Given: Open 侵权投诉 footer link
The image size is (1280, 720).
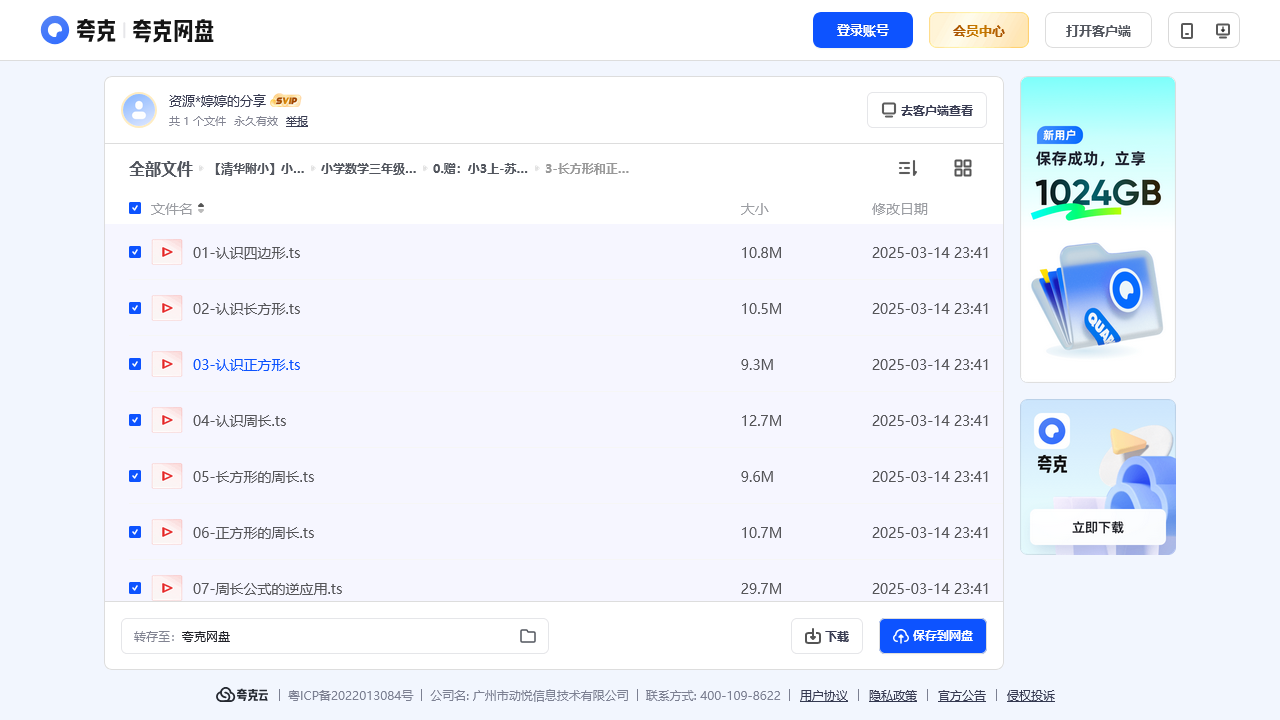Looking at the screenshot, I should (1031, 695).
